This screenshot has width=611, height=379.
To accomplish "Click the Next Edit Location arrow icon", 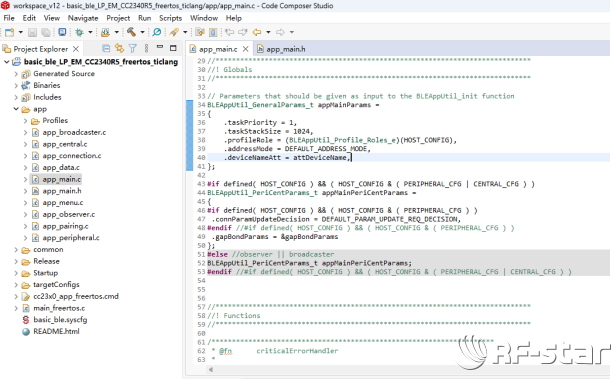I will (x=243, y=32).
